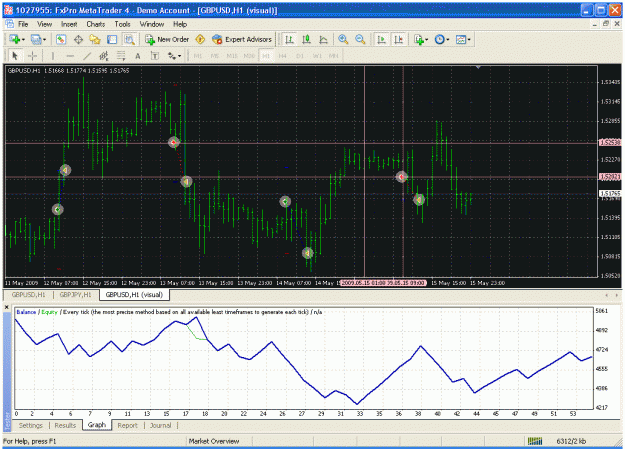Select the Text tool marked A
This screenshot has height=449, width=625.
coord(138,56)
